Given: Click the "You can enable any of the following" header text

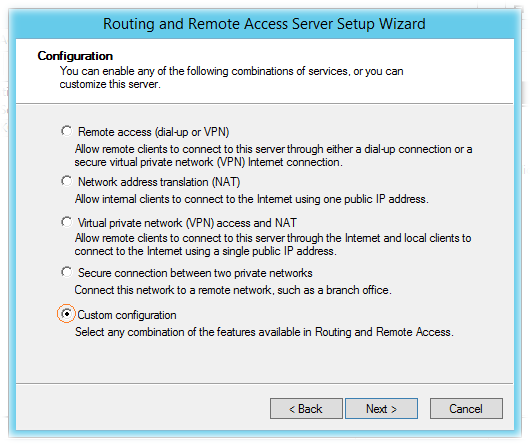Looking at the screenshot, I should click(x=232, y=77).
